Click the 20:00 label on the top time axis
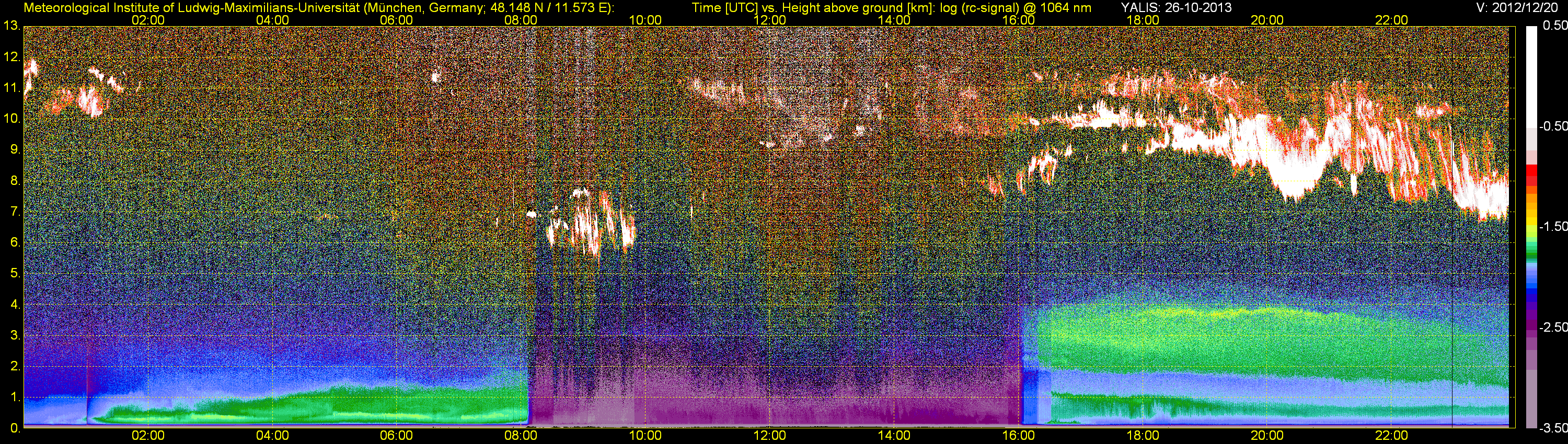The height and width of the screenshot is (444, 1568). pos(1267,20)
